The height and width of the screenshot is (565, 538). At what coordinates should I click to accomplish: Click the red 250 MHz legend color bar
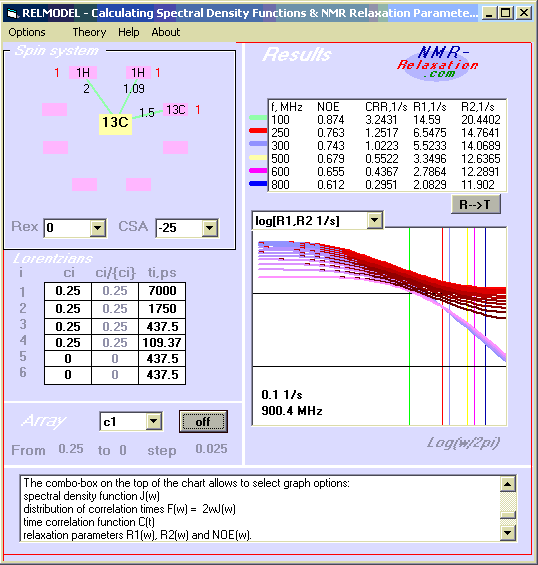click(258, 131)
